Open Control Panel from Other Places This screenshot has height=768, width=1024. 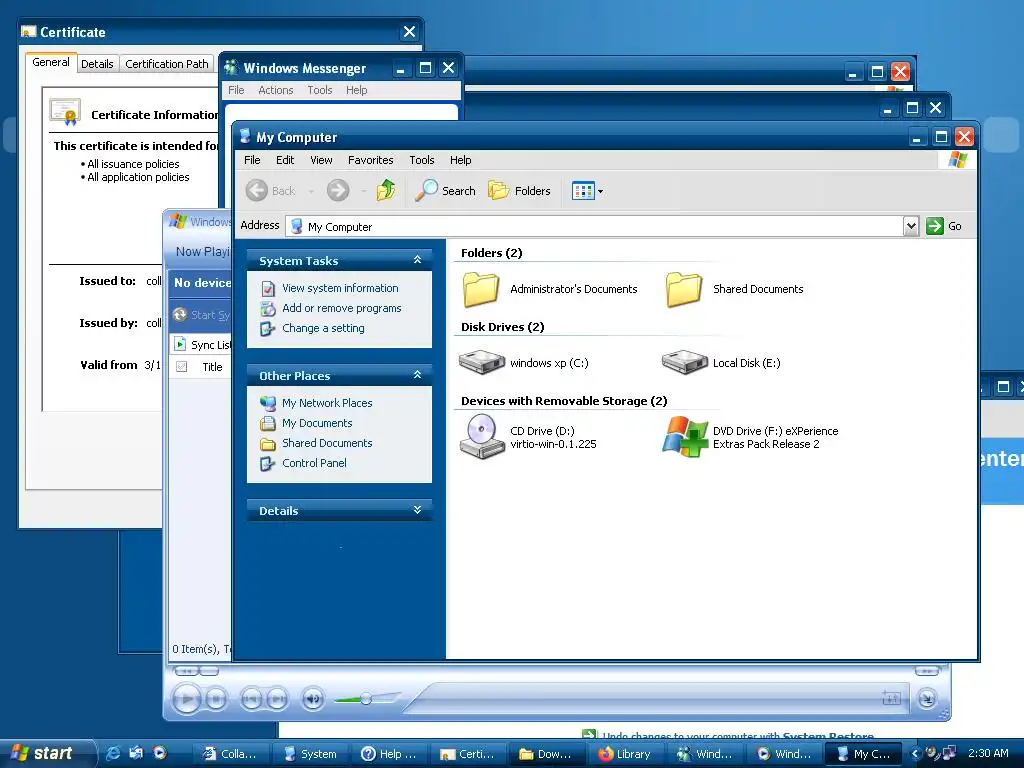[314, 463]
